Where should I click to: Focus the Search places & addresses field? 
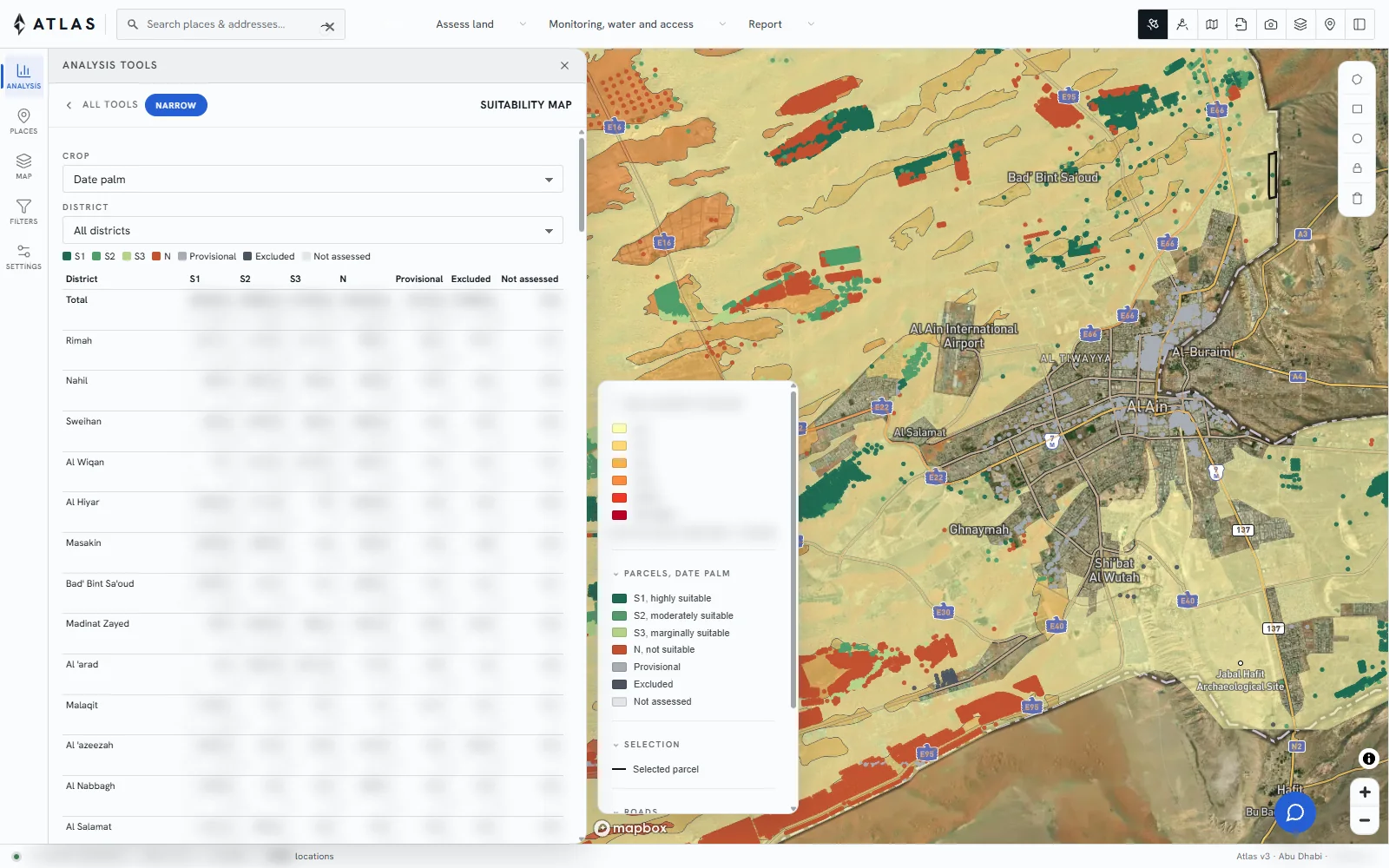[230, 24]
